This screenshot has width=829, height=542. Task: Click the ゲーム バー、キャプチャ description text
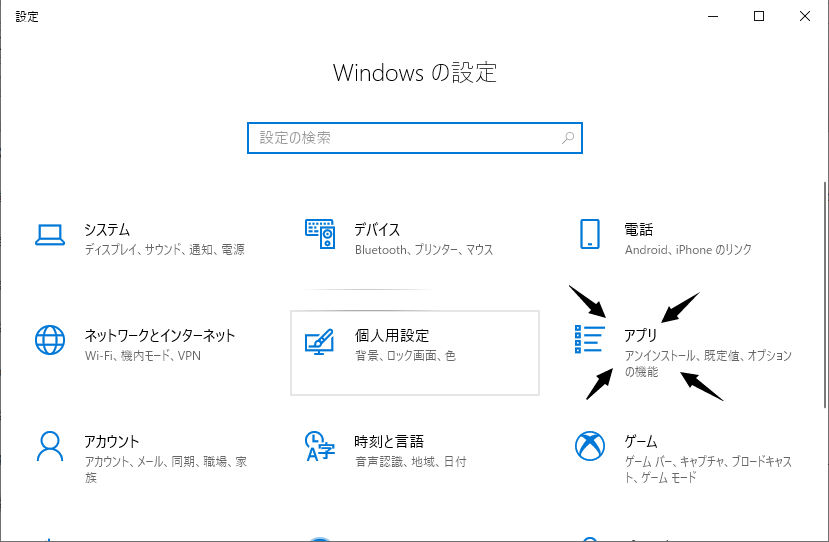[x=708, y=469]
